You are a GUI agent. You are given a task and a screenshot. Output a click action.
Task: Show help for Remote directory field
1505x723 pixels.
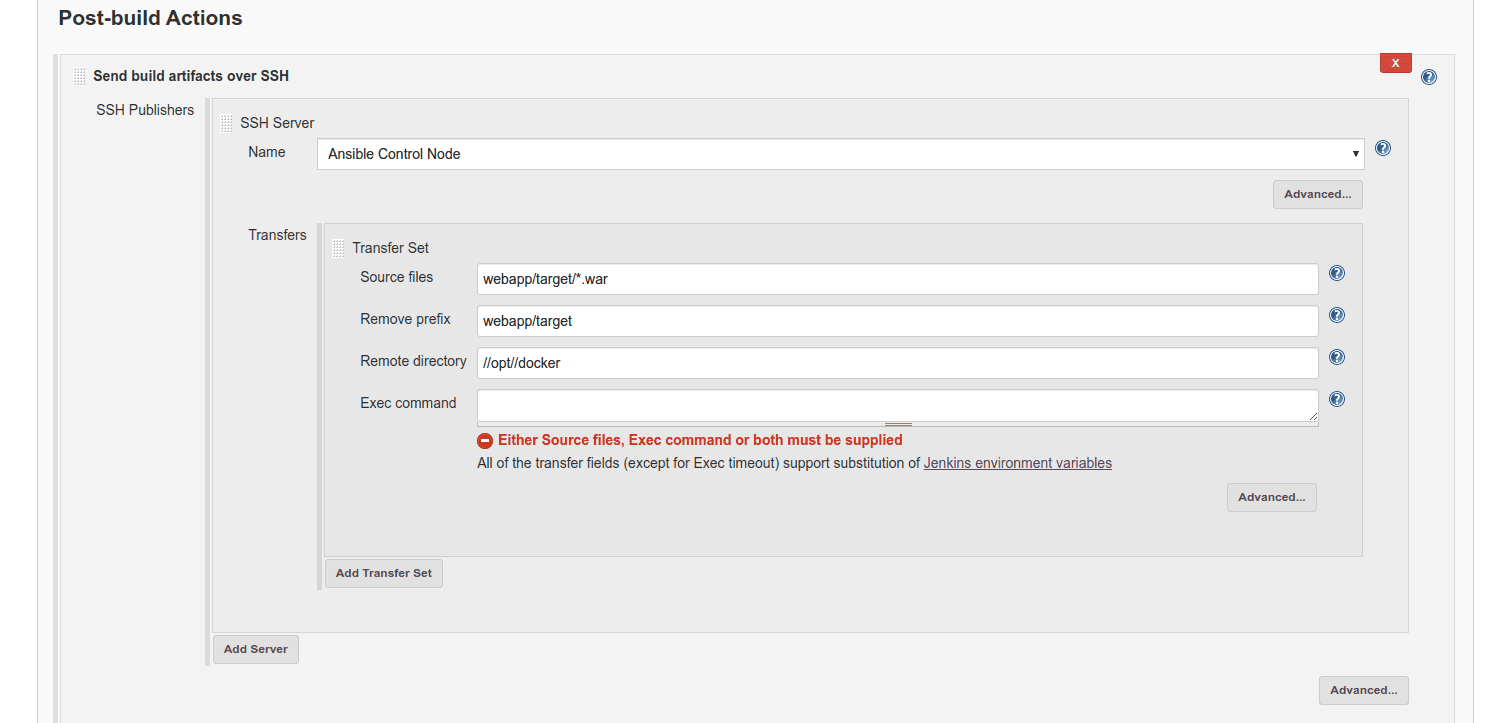pyautogui.click(x=1337, y=358)
